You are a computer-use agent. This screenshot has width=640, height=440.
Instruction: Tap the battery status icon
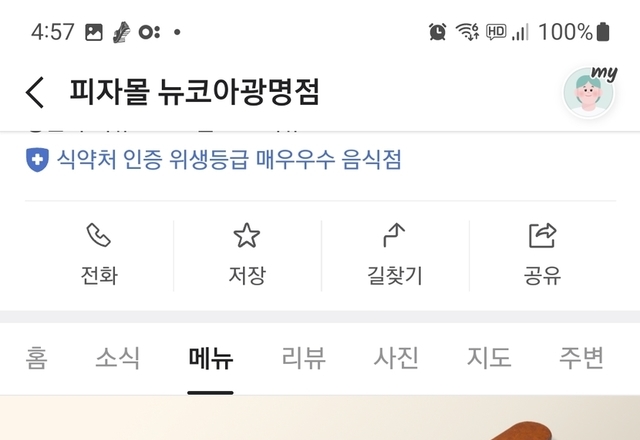tap(603, 32)
